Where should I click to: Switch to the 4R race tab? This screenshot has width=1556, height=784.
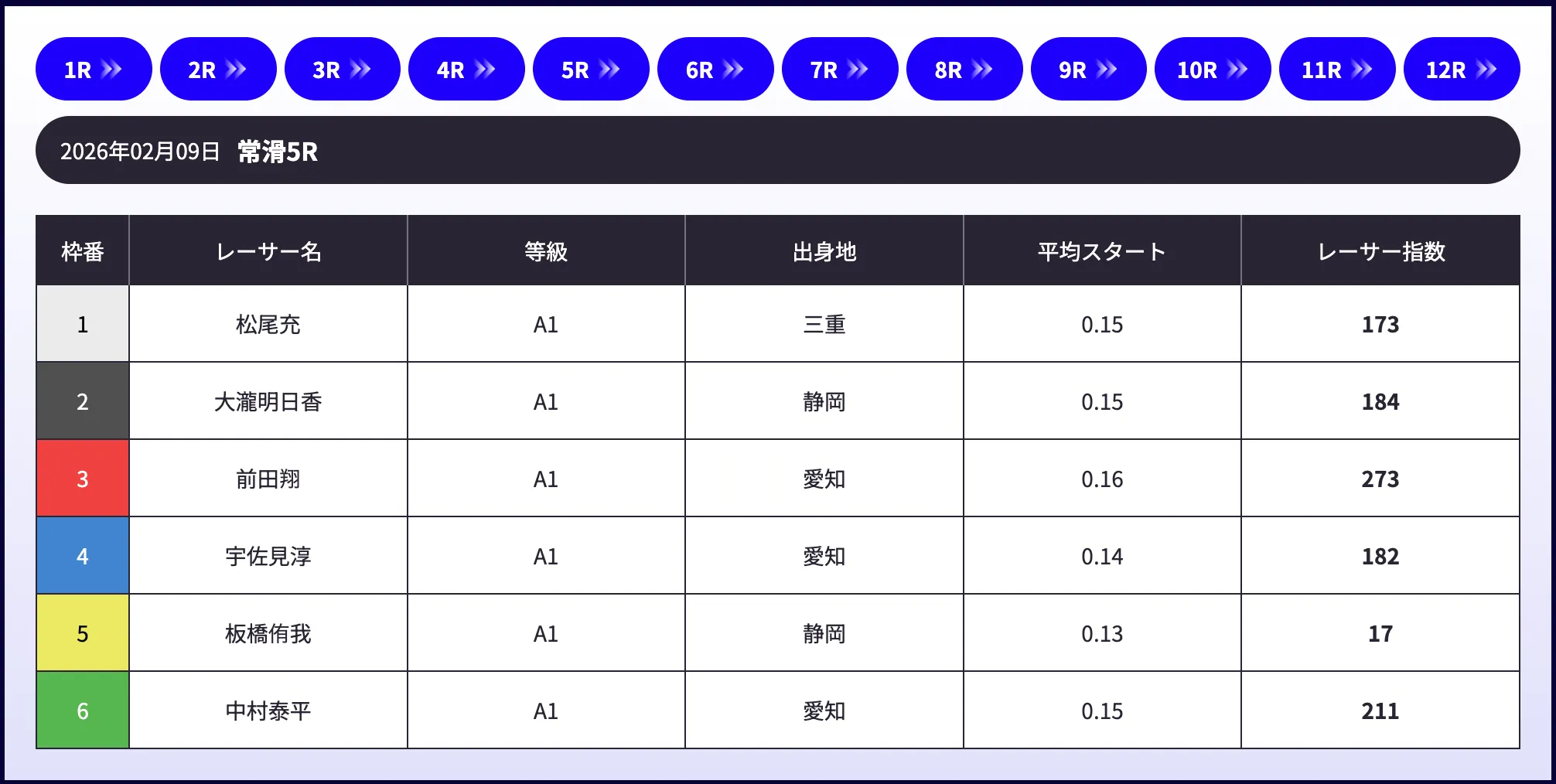pyautogui.click(x=466, y=70)
